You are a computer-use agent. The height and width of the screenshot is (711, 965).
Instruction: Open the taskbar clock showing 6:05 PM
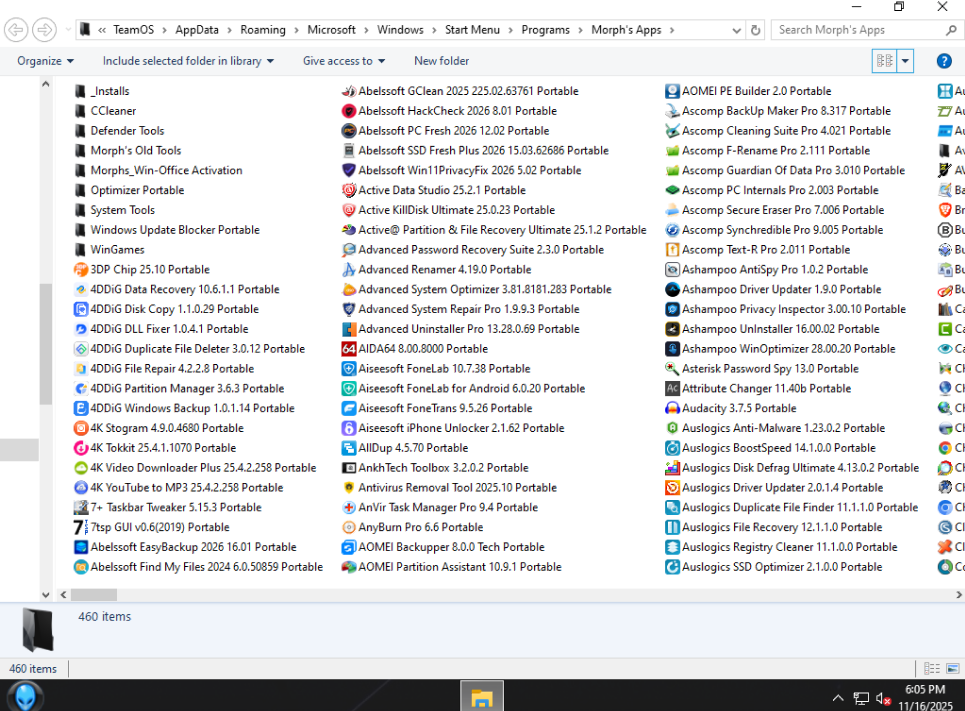pyautogui.click(x=925, y=697)
